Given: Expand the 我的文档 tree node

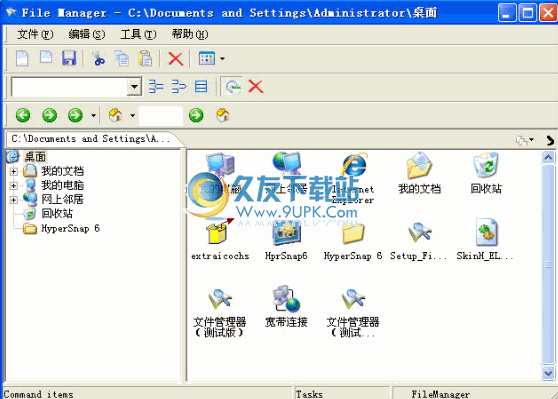Looking at the screenshot, I should (14, 172).
